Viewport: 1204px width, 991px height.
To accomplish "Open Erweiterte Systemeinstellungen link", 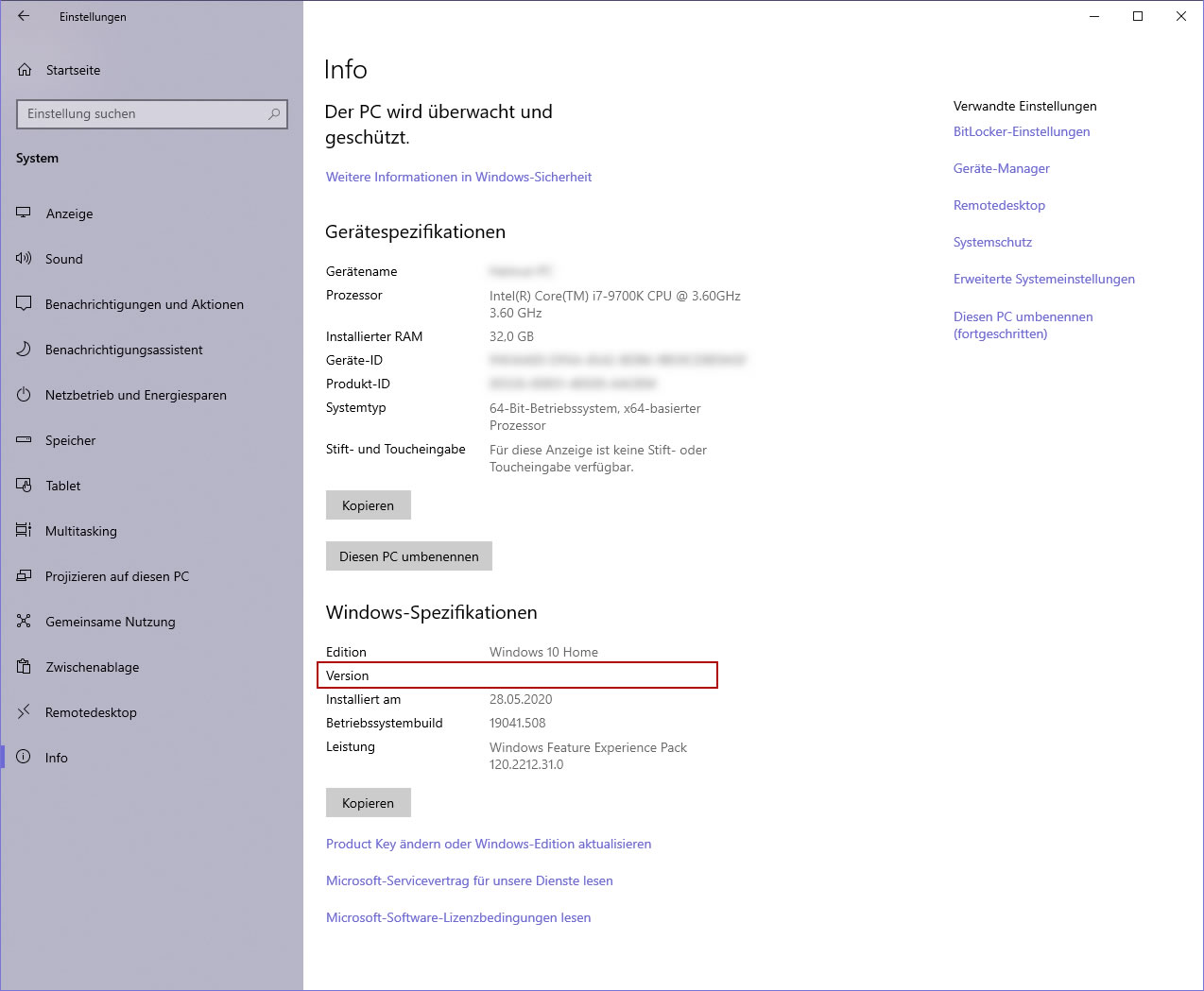I will point(1044,280).
